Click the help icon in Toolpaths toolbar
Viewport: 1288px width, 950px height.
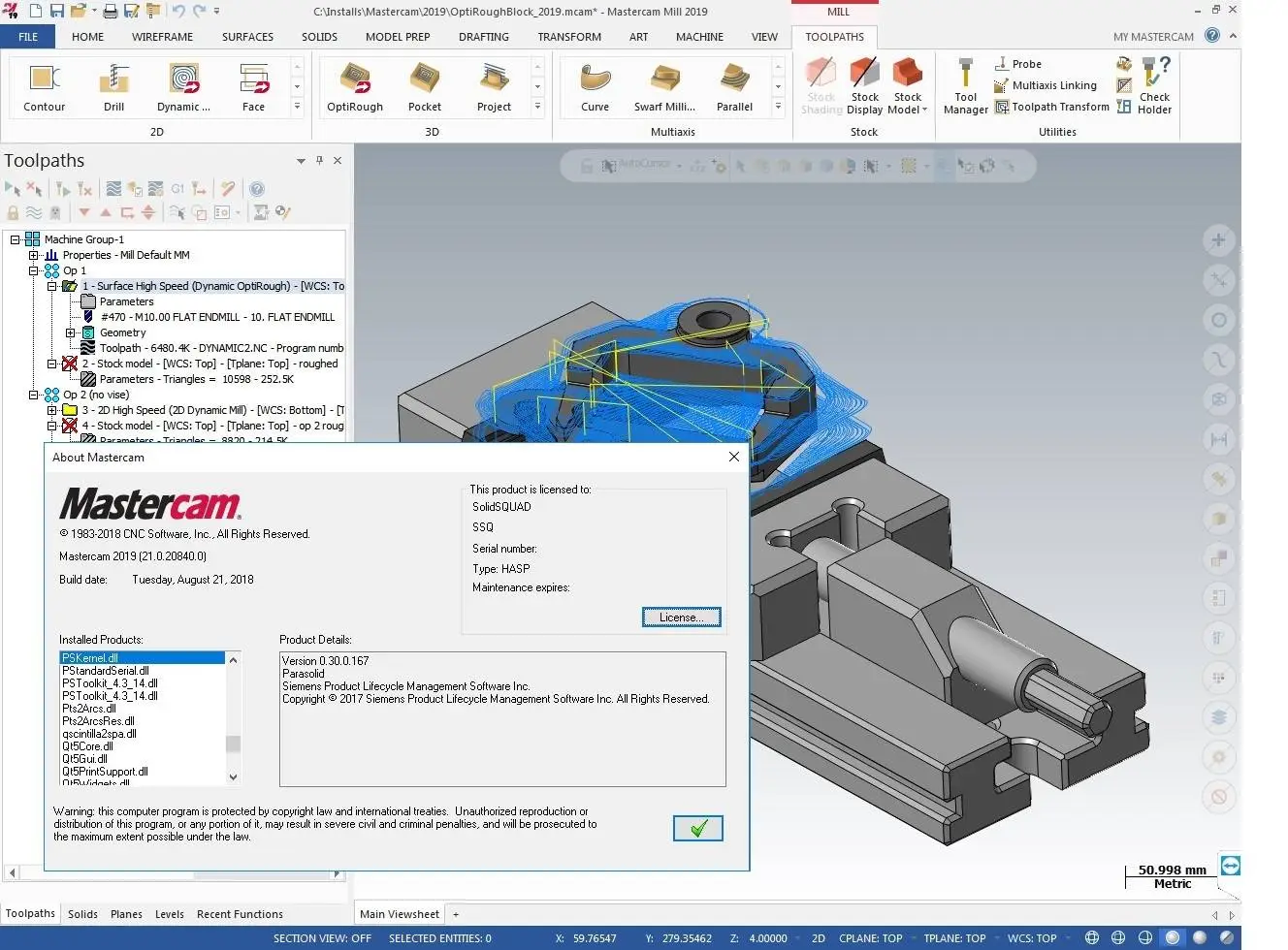pos(257,189)
